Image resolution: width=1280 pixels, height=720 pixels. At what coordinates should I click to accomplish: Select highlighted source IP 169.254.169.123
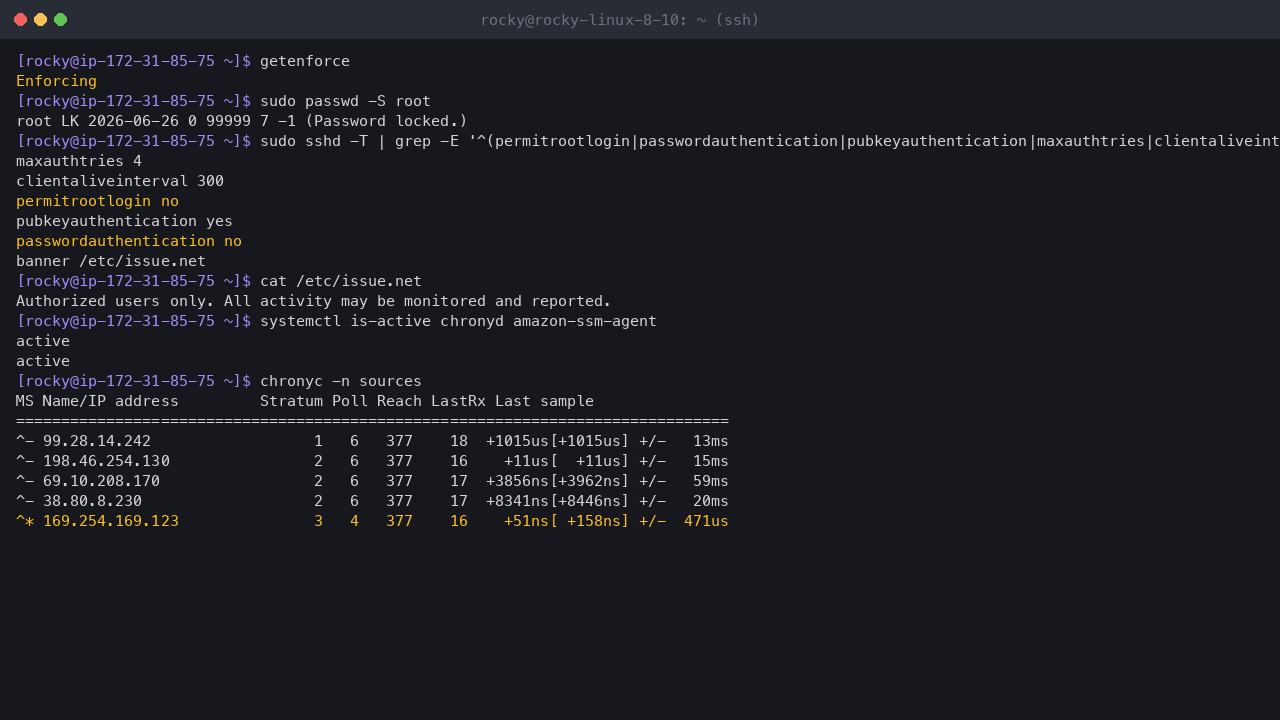(111, 521)
